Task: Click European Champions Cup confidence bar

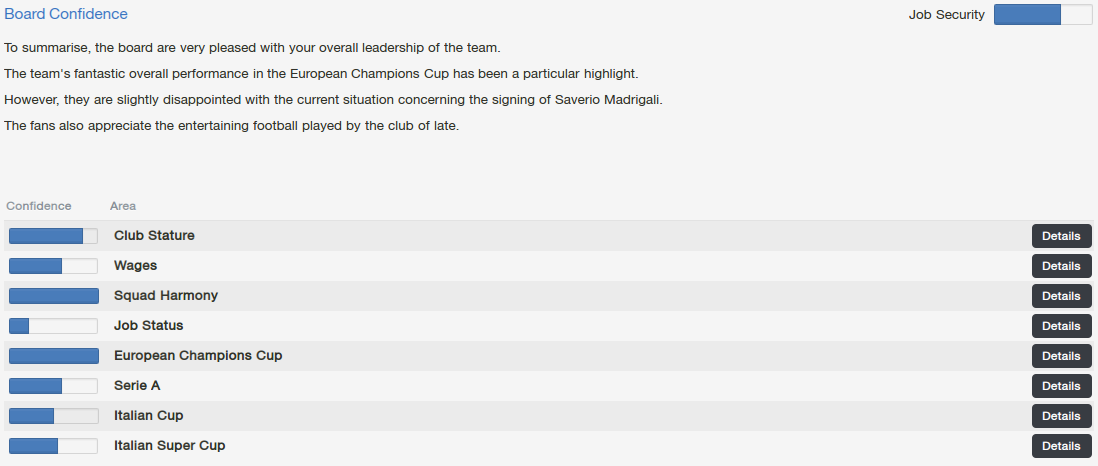Action: coord(53,356)
